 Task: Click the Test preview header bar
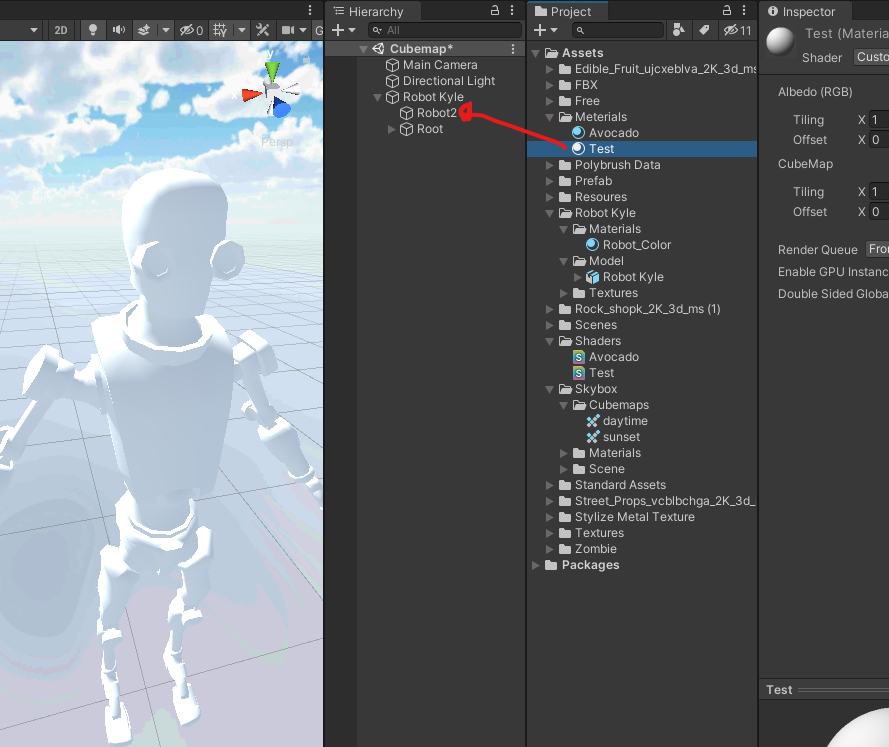[824, 690]
